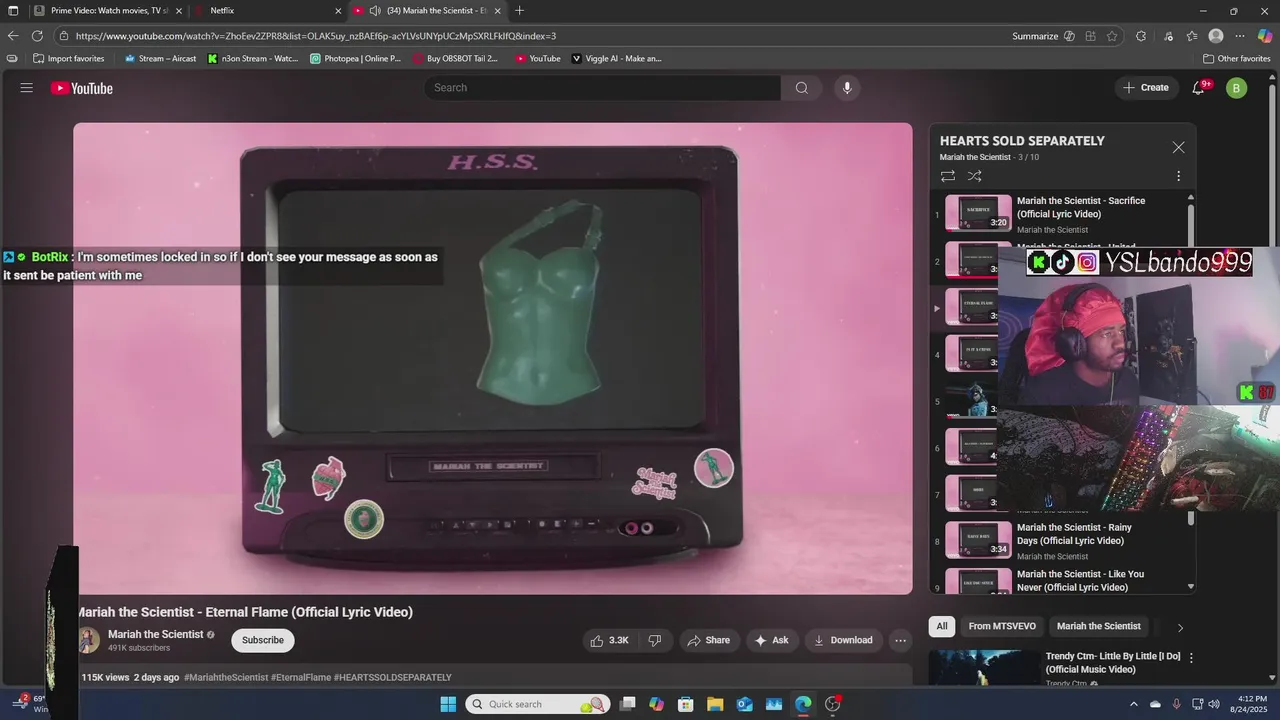
Task: Dislike the Eternal Flame video
Action: (x=655, y=640)
